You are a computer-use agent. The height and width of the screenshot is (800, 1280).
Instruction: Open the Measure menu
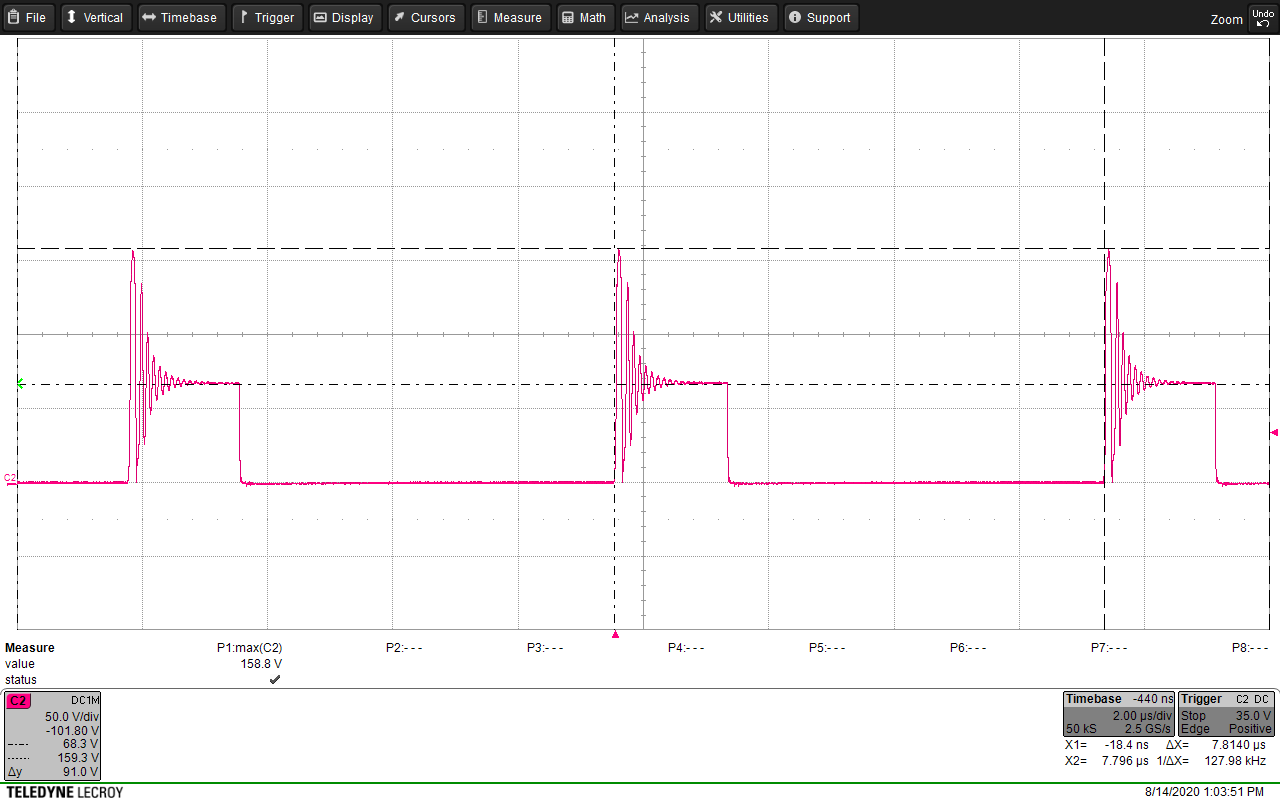510,17
